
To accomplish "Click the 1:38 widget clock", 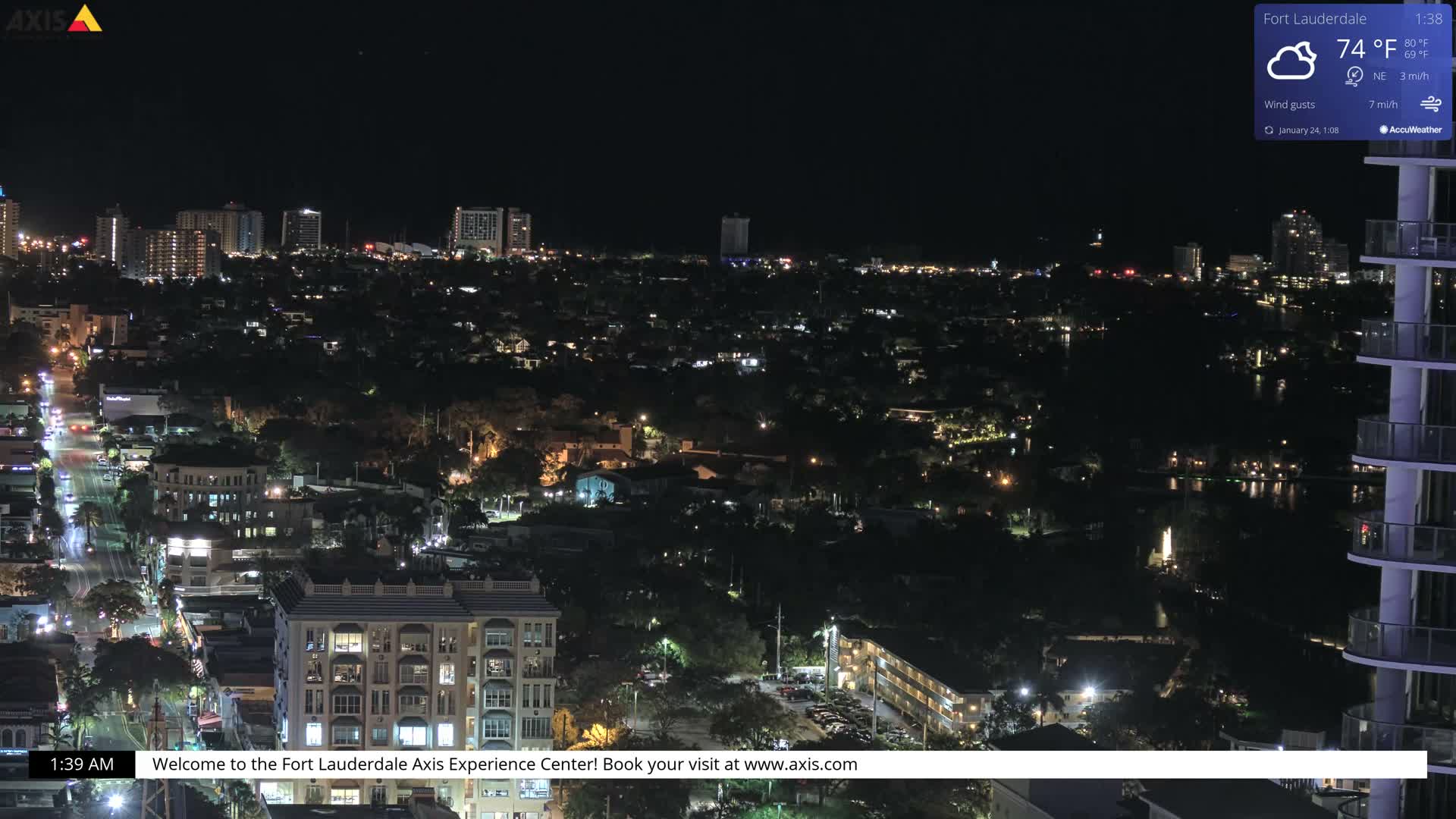I will (1429, 19).
